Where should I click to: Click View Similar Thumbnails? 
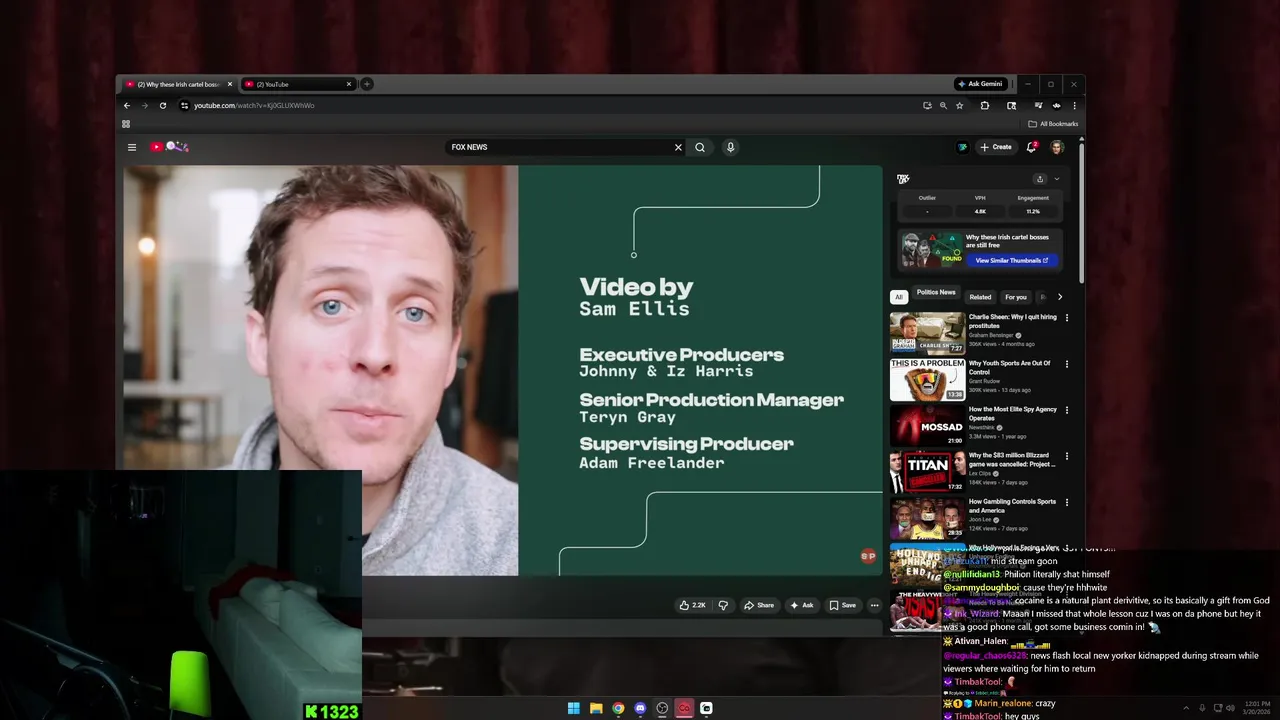point(1011,260)
